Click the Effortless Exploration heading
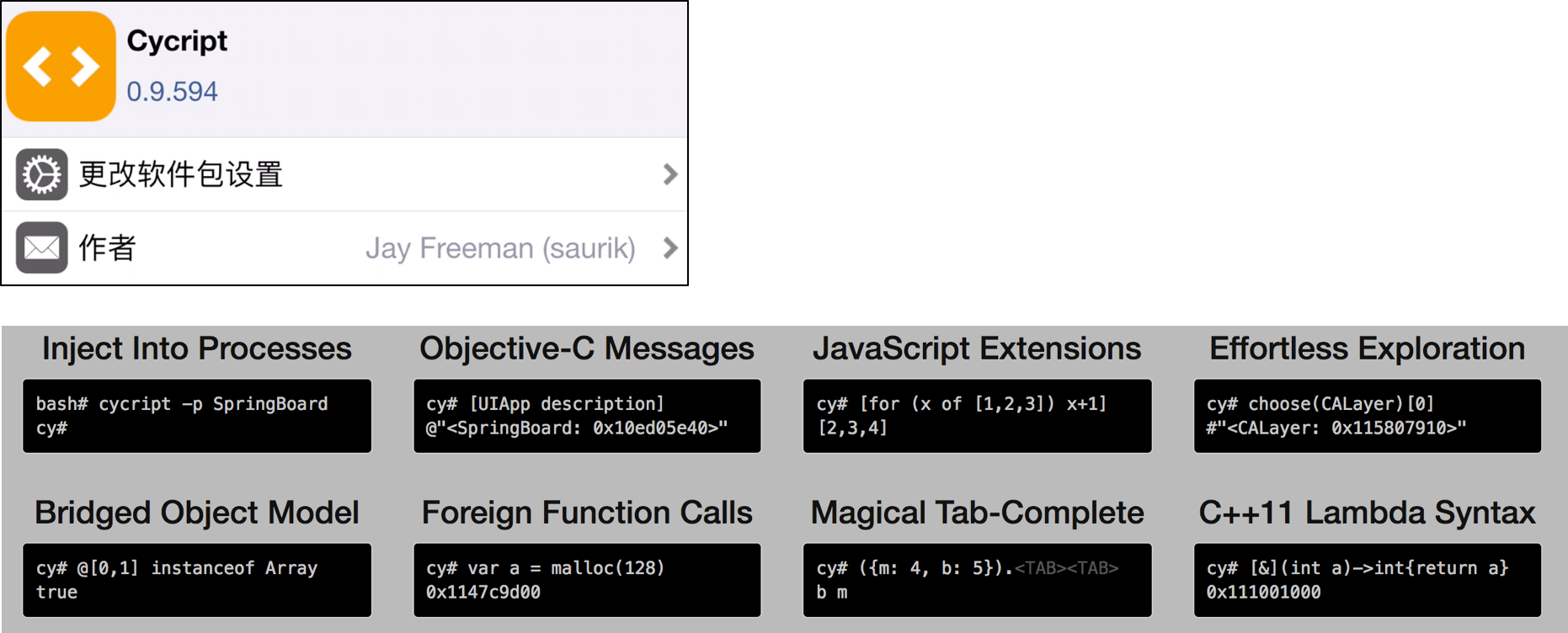This screenshot has width=1568, height=633. (1368, 348)
